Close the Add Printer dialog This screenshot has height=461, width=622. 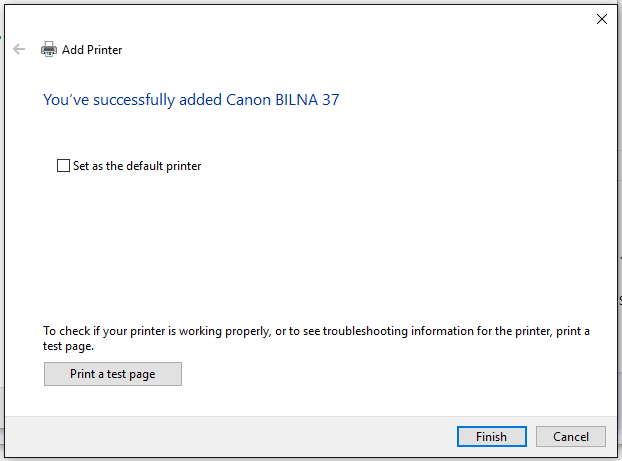pos(601,19)
